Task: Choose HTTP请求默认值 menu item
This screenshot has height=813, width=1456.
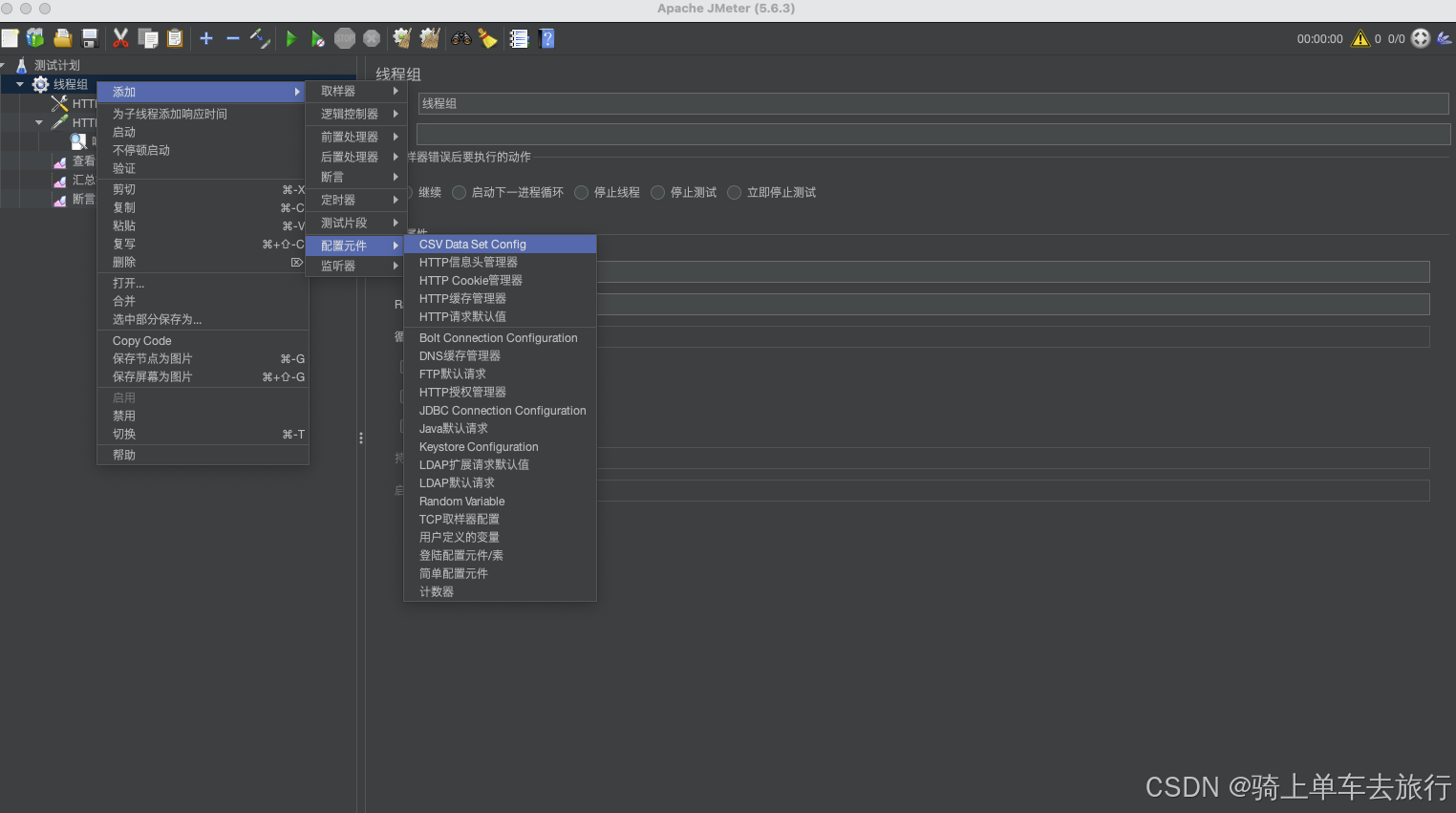Action: (x=501, y=316)
